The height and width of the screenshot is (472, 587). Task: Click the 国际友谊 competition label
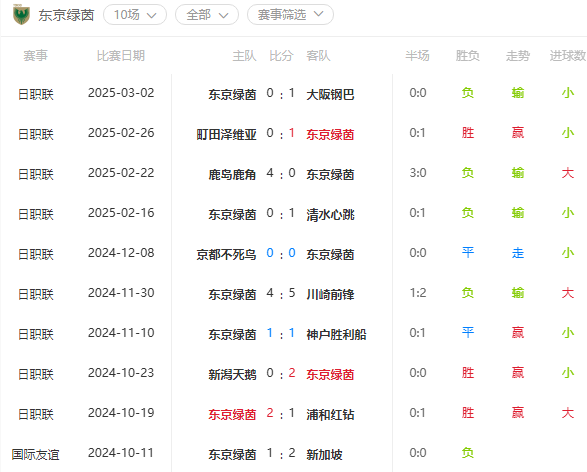tap(36, 455)
